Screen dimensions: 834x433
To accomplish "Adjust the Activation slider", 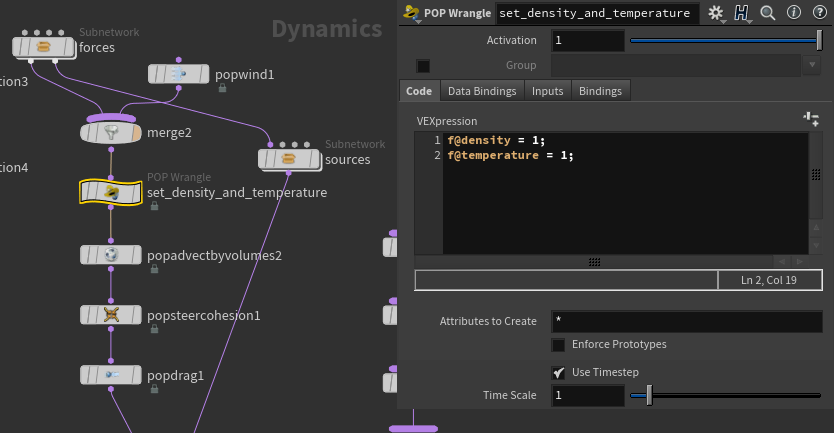I will pos(725,40).
